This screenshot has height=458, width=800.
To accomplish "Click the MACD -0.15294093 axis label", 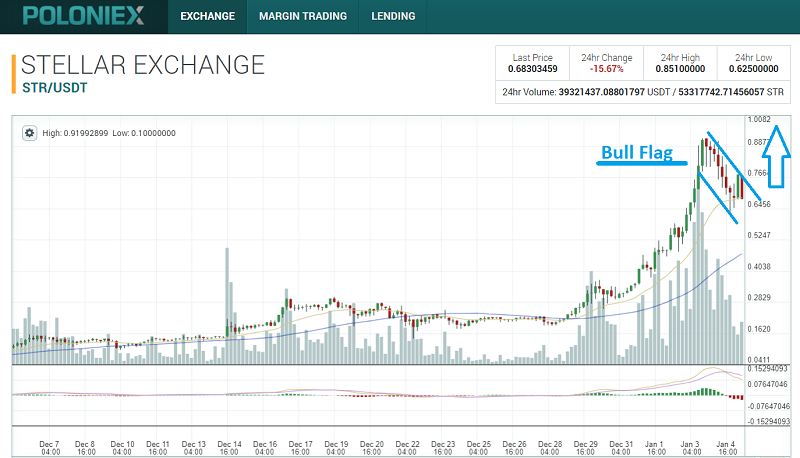I will pyautogui.click(x=768, y=421).
